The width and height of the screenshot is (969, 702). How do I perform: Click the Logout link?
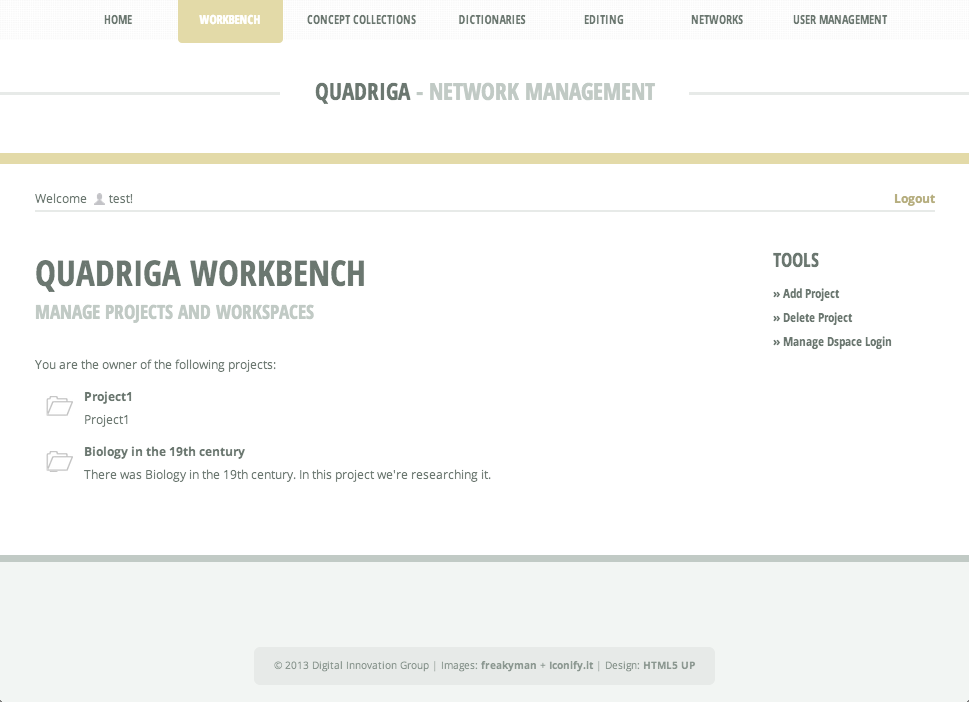coord(913,198)
